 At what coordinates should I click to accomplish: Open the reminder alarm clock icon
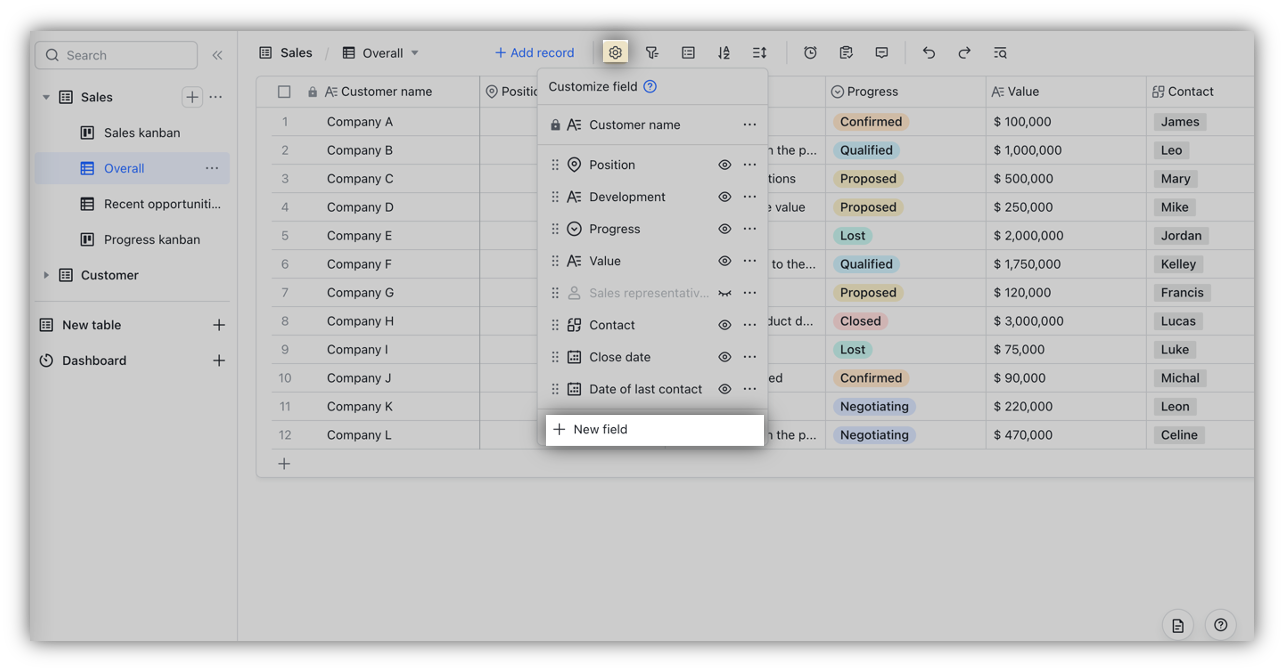click(810, 52)
